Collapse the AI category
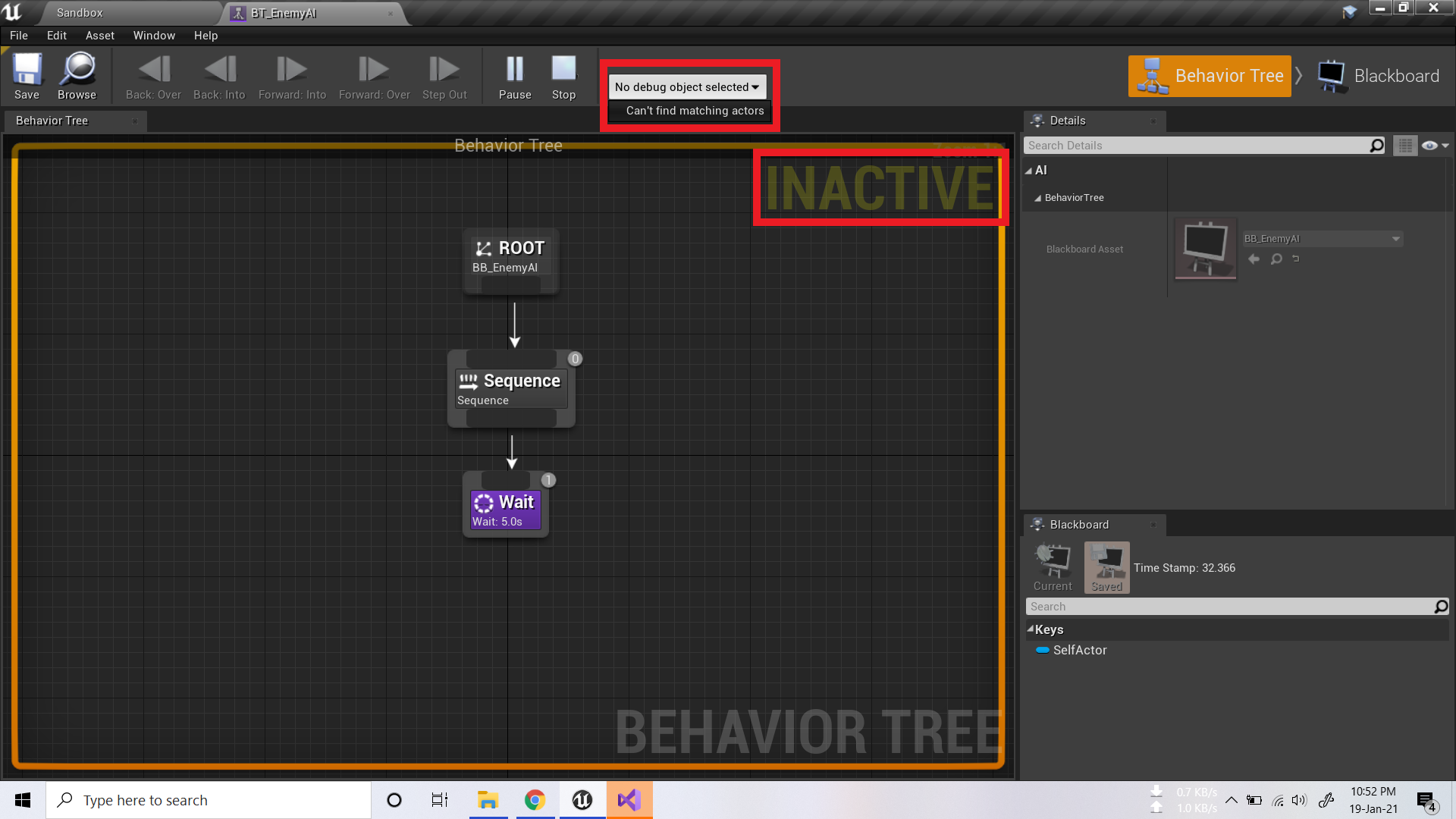Image resolution: width=1456 pixels, height=819 pixels. [1029, 171]
